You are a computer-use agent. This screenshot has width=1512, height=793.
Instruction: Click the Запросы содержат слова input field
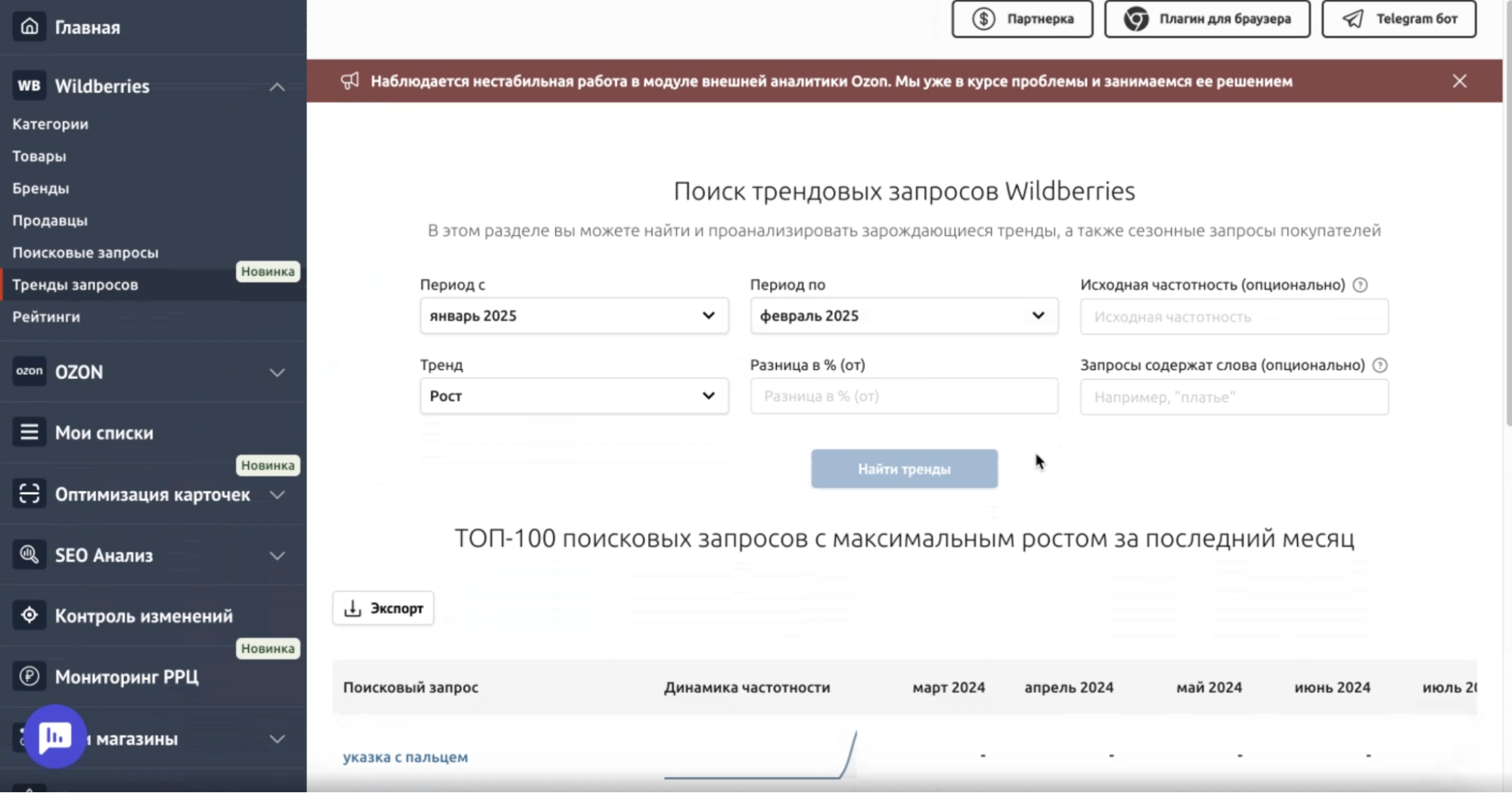1234,396
